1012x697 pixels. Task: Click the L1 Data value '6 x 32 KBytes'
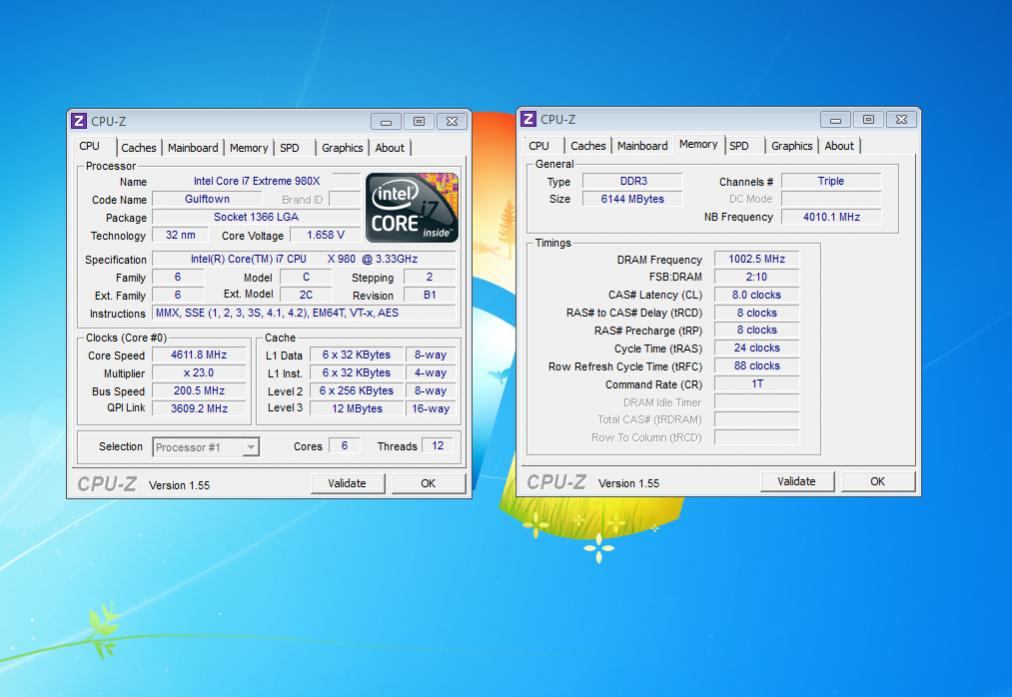tap(356, 355)
